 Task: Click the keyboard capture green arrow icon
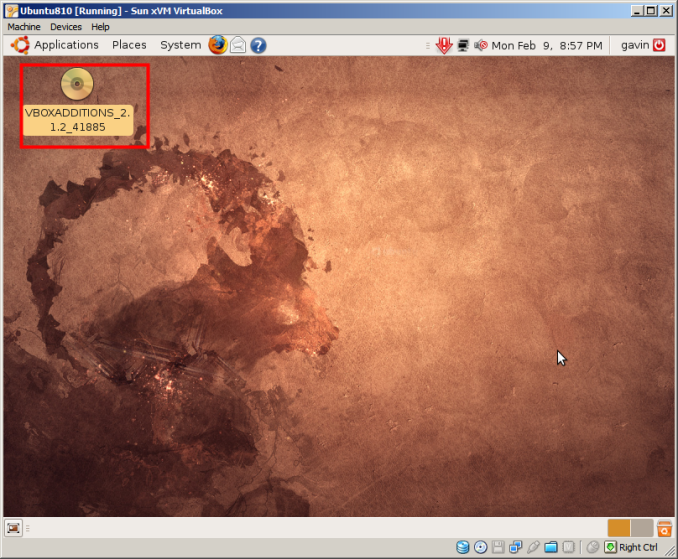pos(610,547)
